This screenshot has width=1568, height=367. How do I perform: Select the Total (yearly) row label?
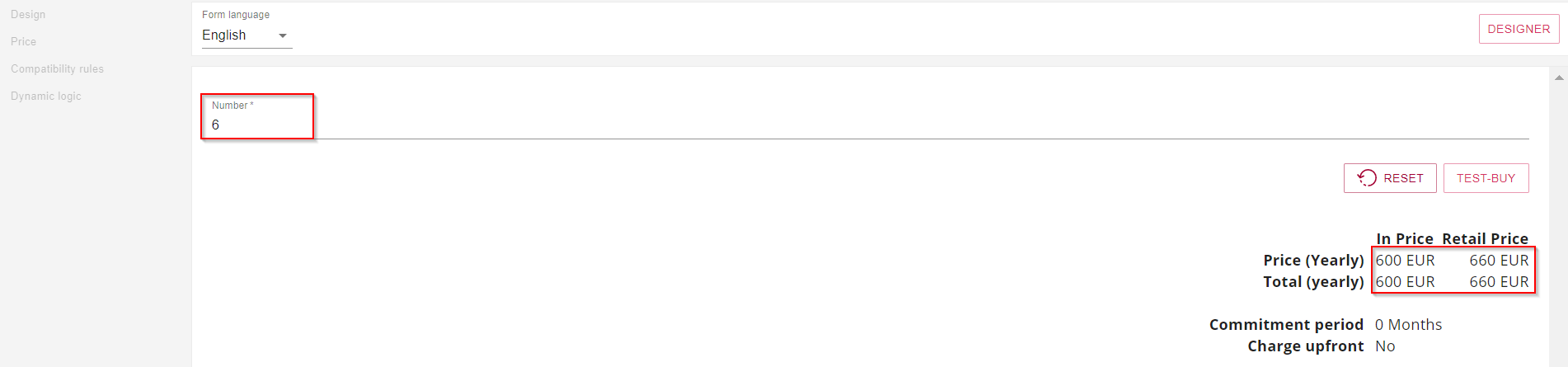(x=1313, y=281)
